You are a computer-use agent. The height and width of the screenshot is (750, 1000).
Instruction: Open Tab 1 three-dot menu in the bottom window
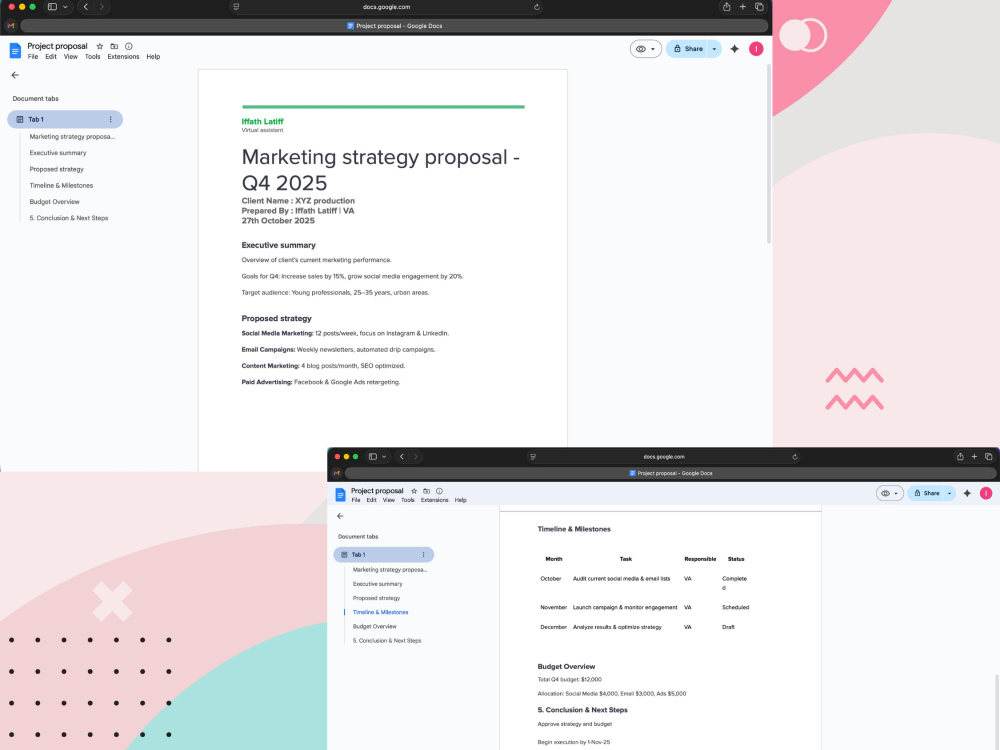click(x=423, y=555)
